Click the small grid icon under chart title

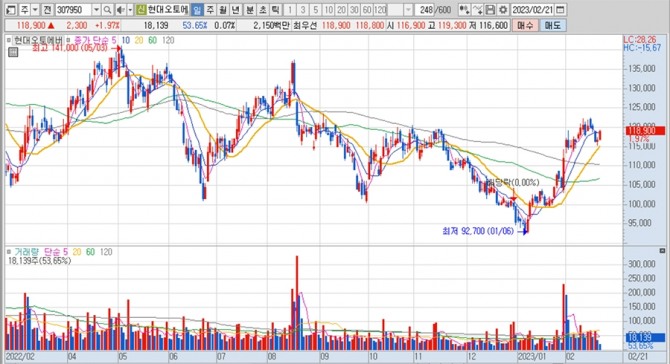tap(13, 52)
